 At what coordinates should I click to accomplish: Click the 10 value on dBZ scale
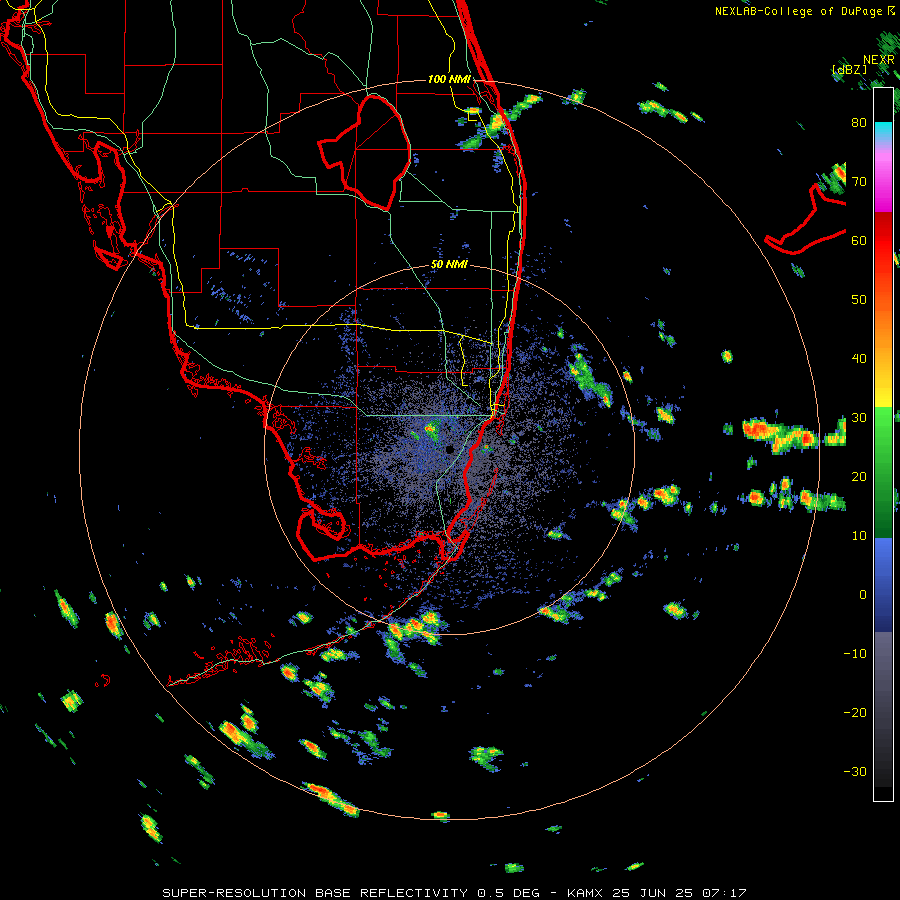click(859, 536)
